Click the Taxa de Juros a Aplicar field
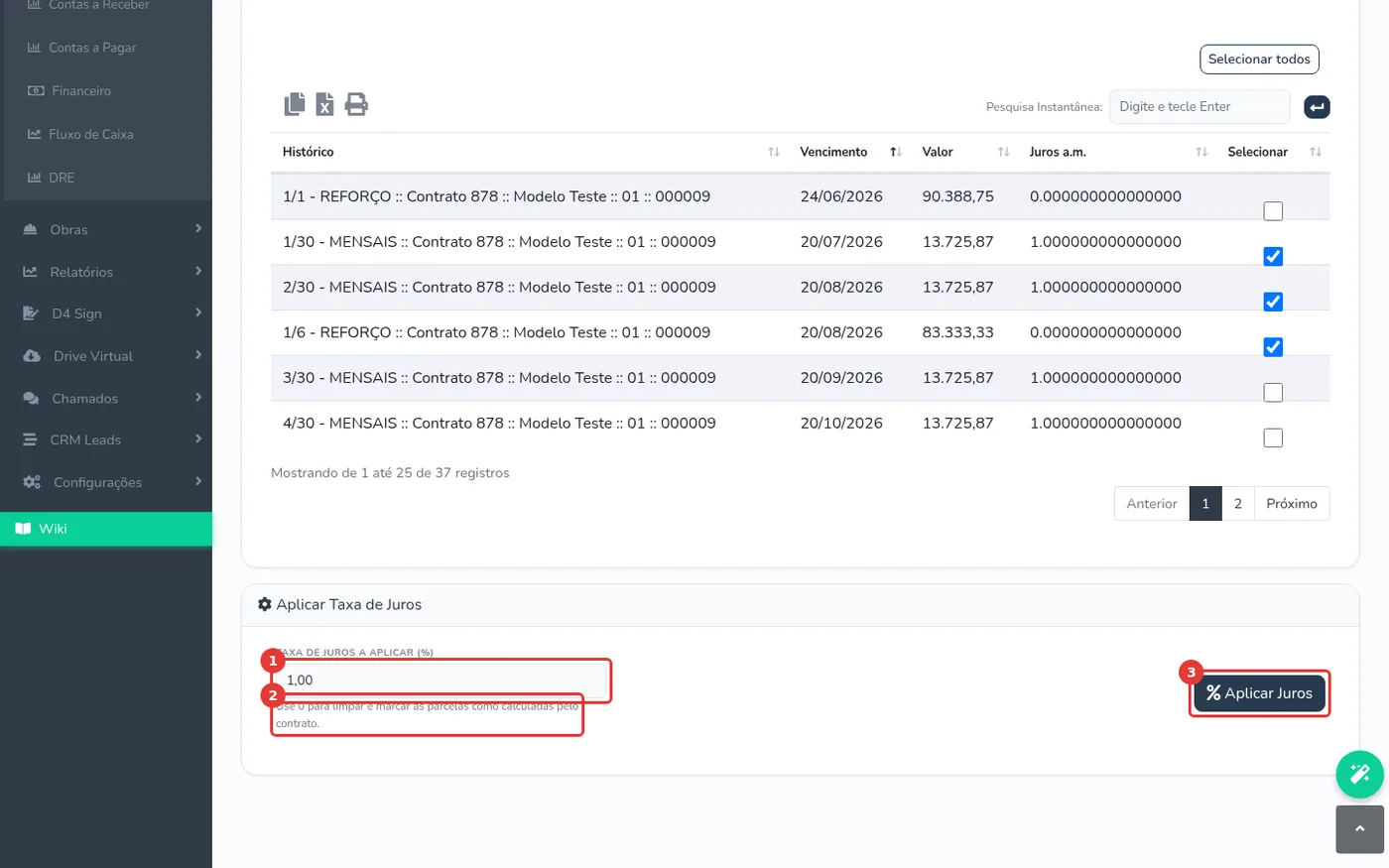Image resolution: width=1389 pixels, height=868 pixels. click(442, 681)
